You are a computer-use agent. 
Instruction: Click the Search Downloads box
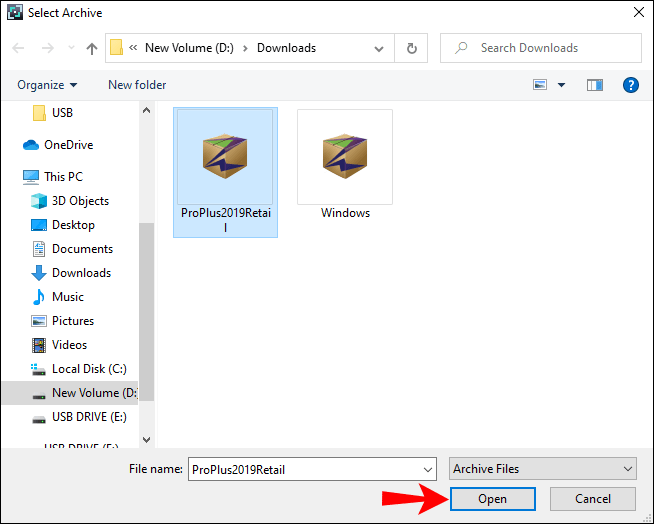click(541, 48)
